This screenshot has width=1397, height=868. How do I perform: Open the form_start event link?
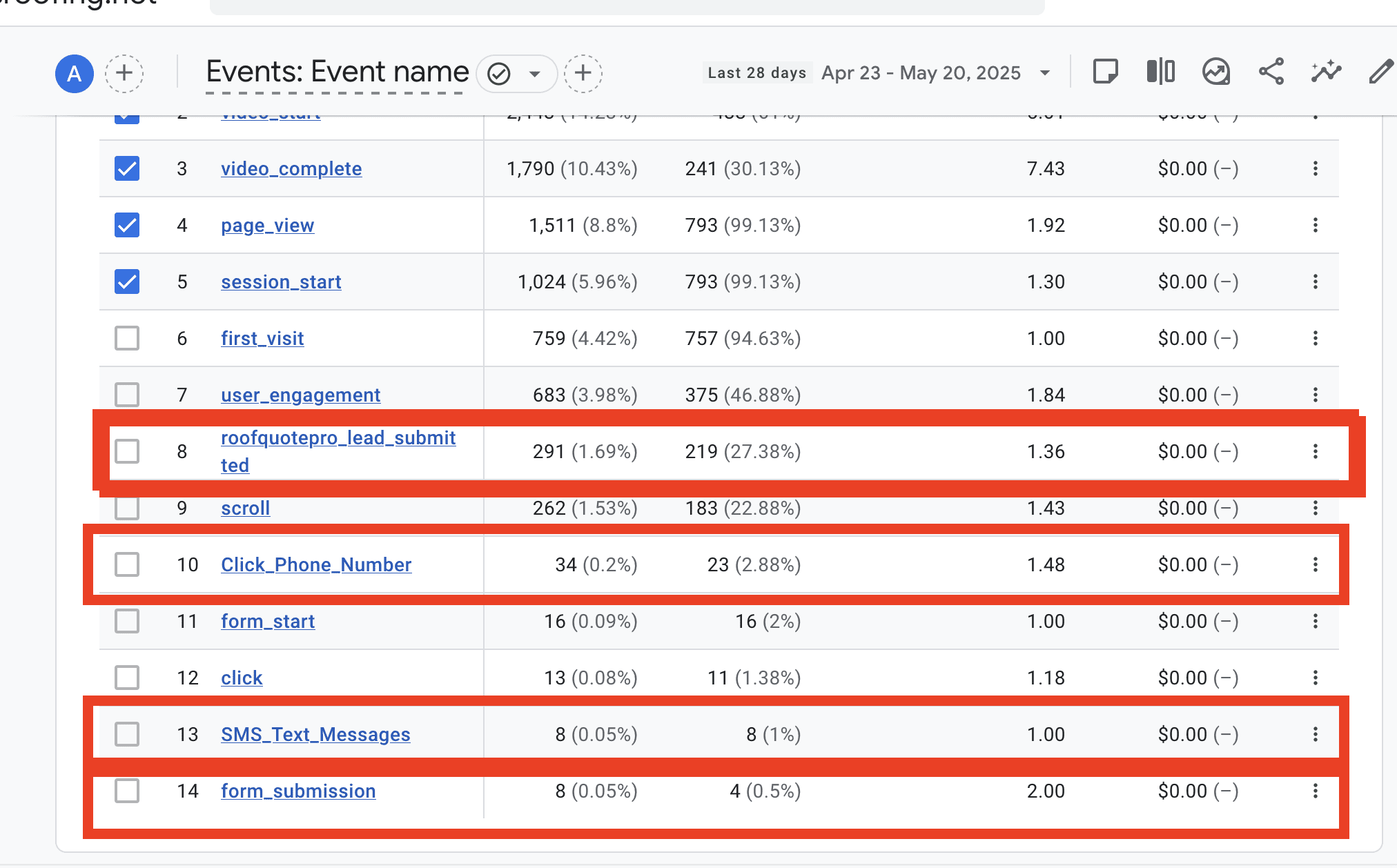[268, 622]
